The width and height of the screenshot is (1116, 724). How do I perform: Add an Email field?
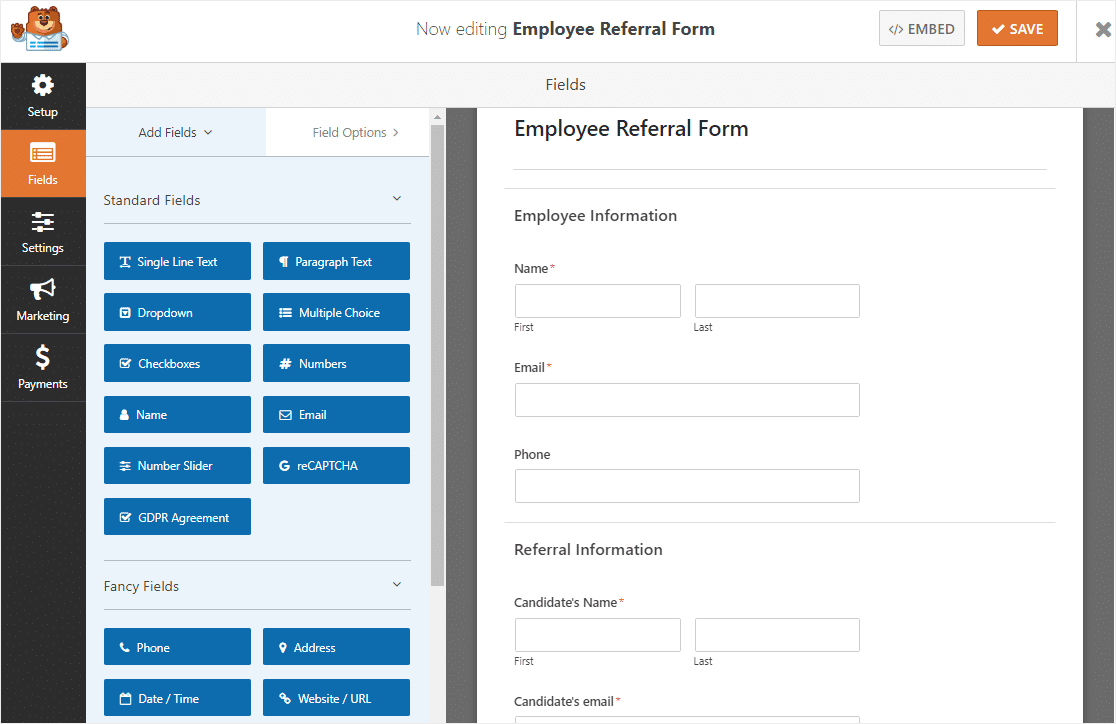click(336, 414)
